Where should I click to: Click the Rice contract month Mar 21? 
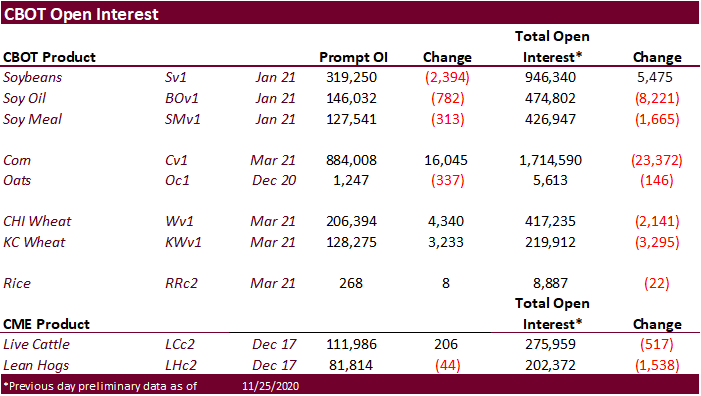coord(273,283)
